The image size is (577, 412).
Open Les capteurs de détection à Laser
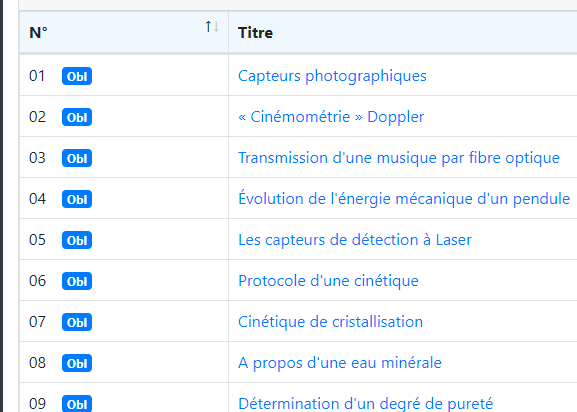click(355, 240)
